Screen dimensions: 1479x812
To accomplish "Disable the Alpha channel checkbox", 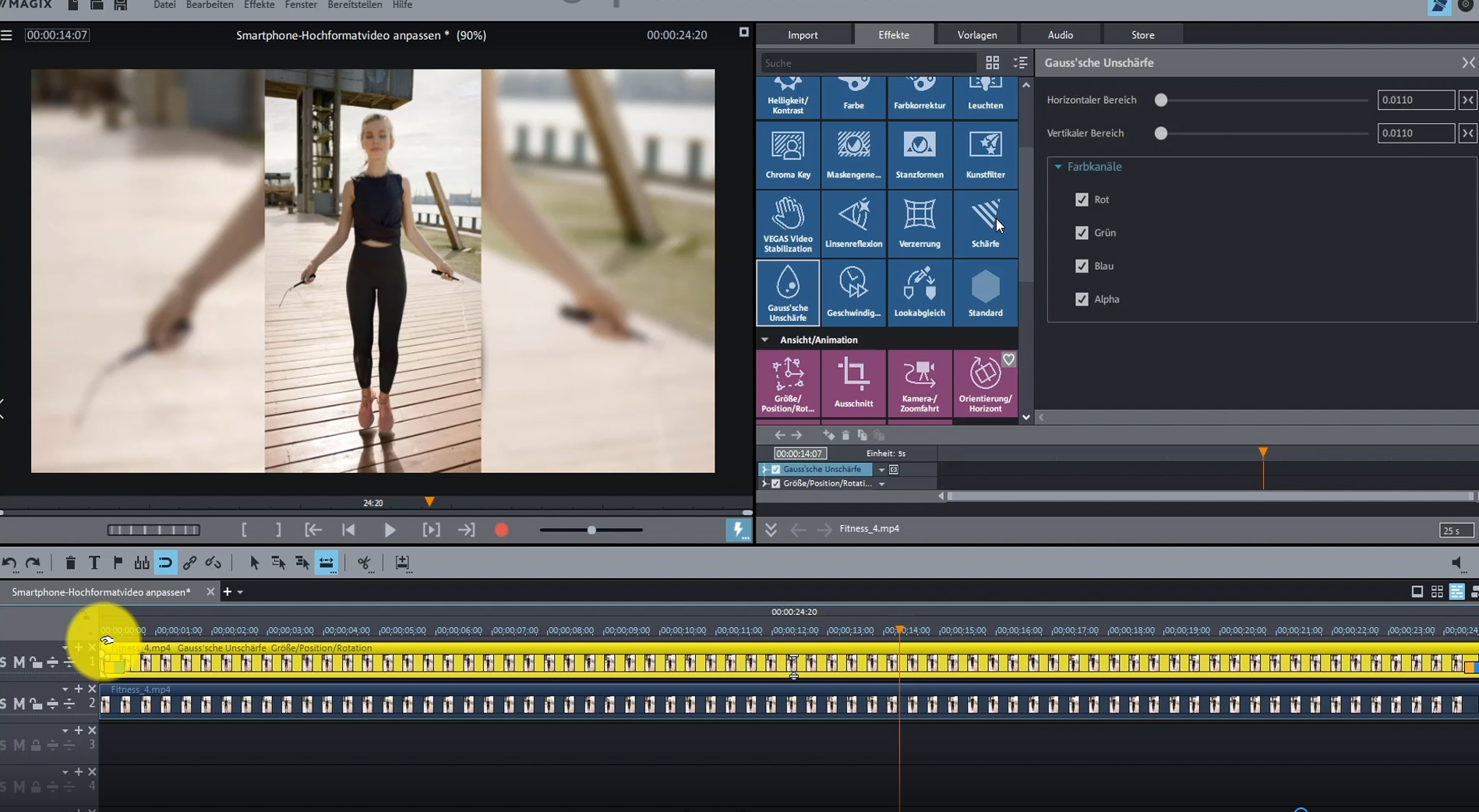I will (x=1082, y=299).
